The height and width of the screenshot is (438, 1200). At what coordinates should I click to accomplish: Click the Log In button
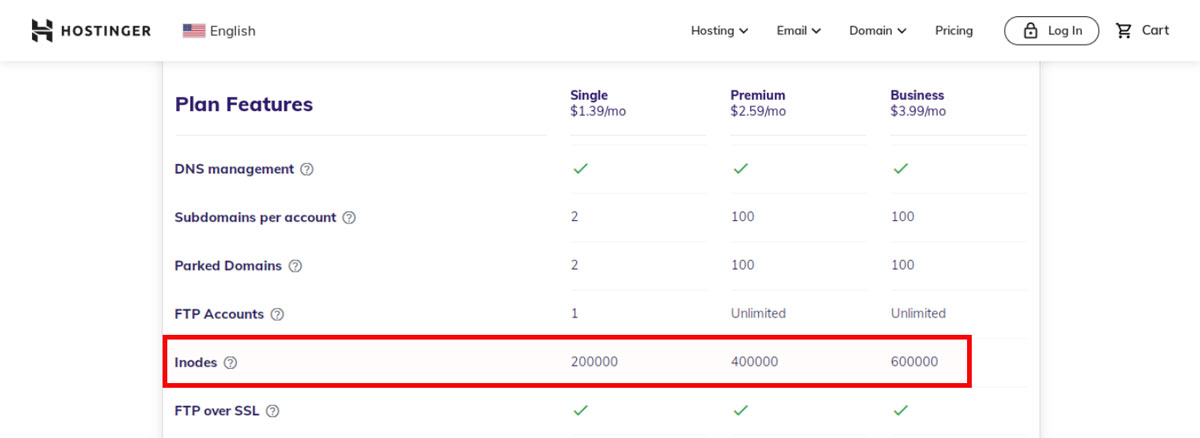click(1052, 31)
